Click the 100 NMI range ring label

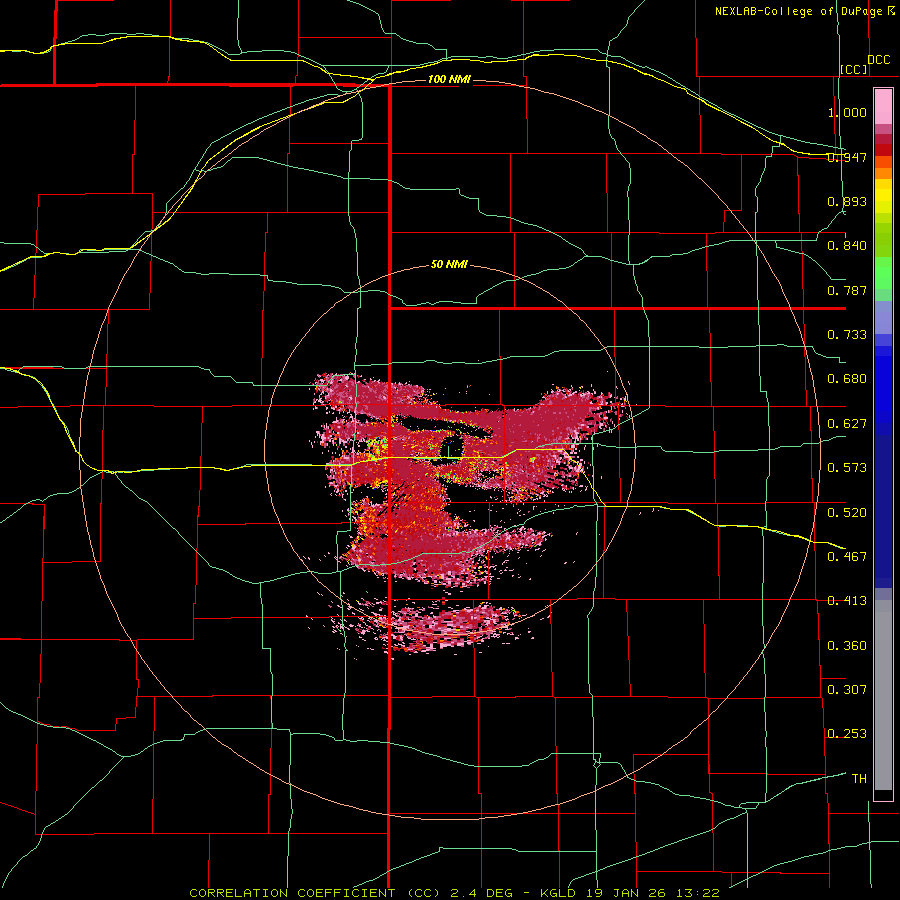[x=449, y=79]
